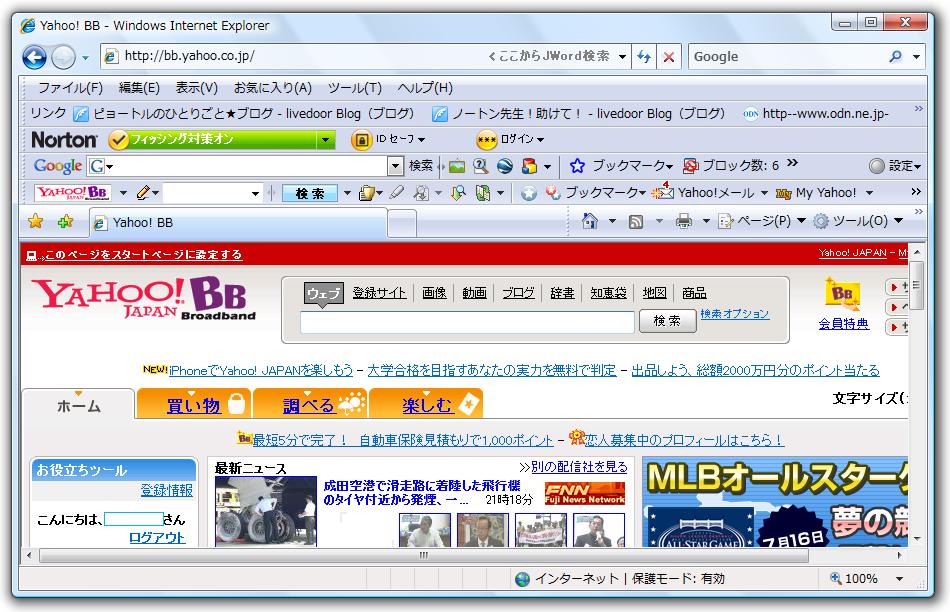Click My Yahoo! icon

point(783,193)
